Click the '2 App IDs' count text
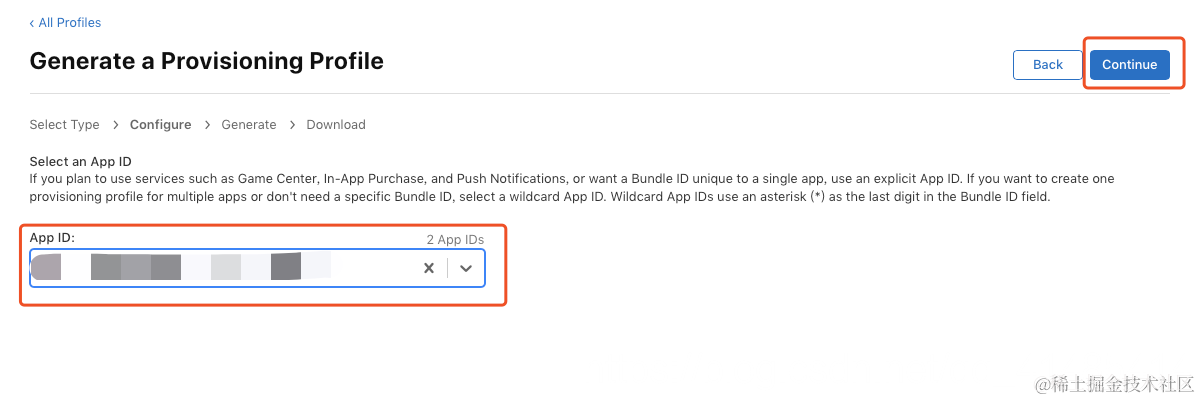Screen dimensions: 1201x401 pos(455,240)
